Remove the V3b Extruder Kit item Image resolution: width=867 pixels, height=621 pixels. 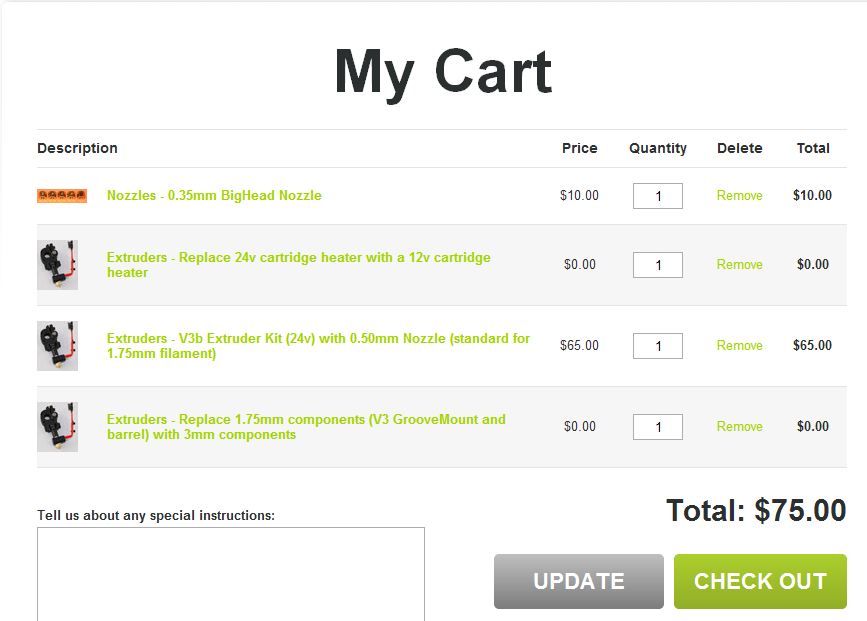pos(739,346)
